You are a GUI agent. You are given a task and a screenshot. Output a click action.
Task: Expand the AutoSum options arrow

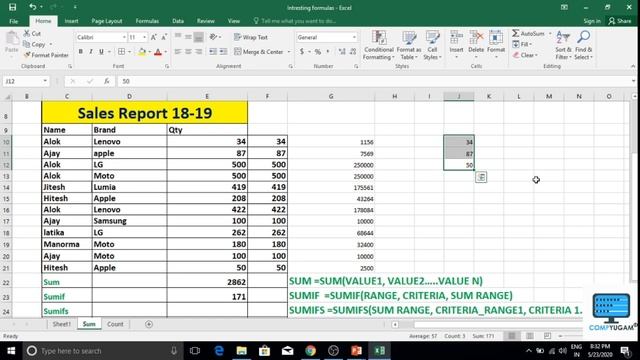click(x=550, y=33)
